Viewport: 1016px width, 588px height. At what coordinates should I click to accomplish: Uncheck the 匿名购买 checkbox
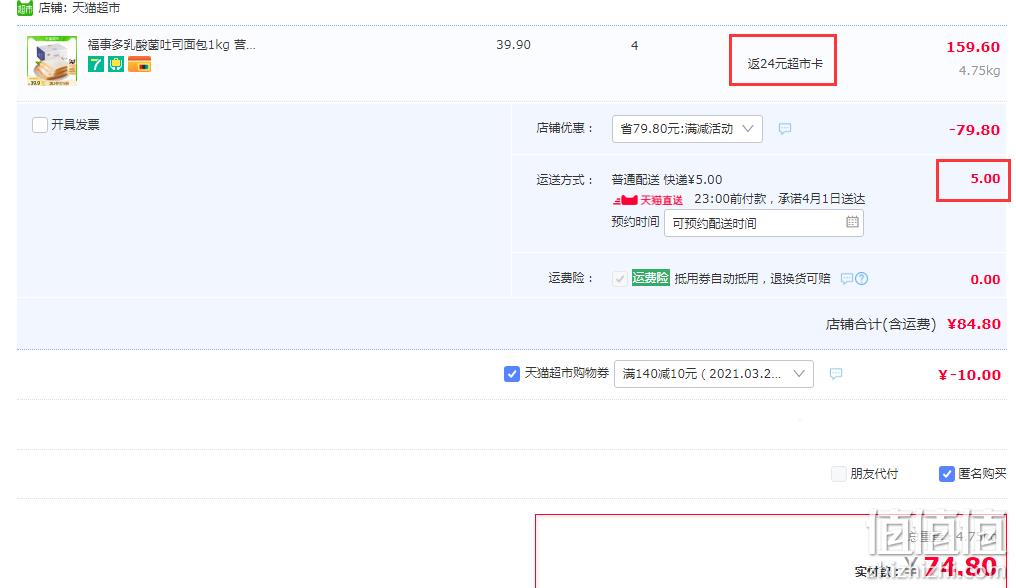946,474
